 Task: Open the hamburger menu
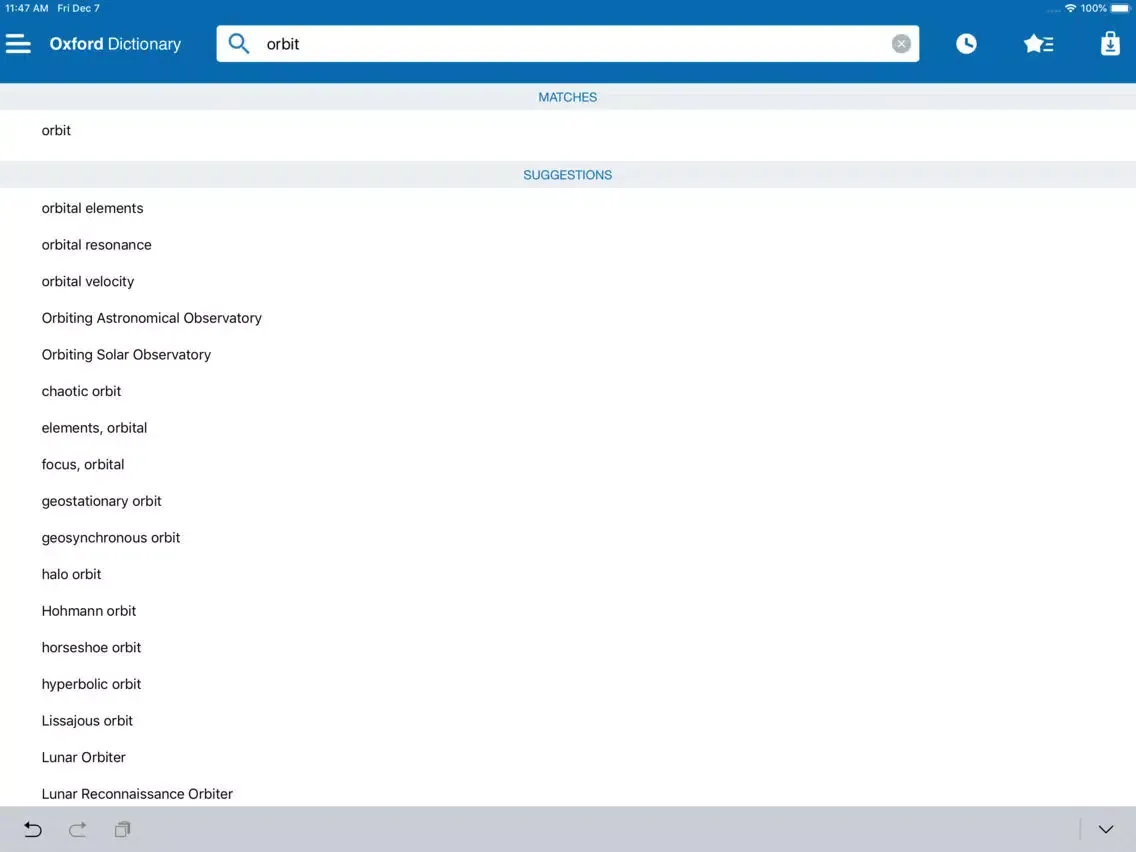(18, 43)
